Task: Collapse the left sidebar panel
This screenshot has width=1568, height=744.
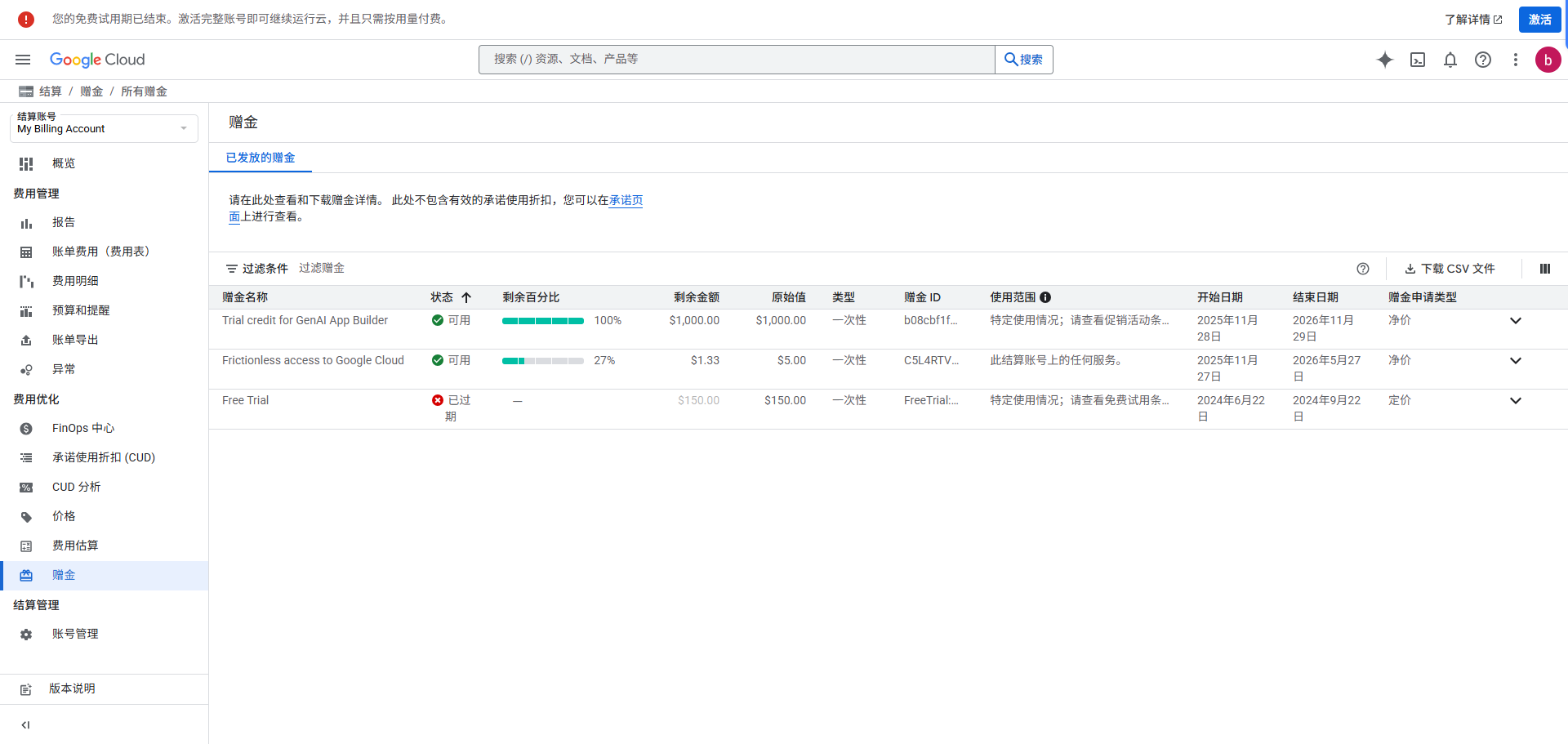Action: point(25,725)
